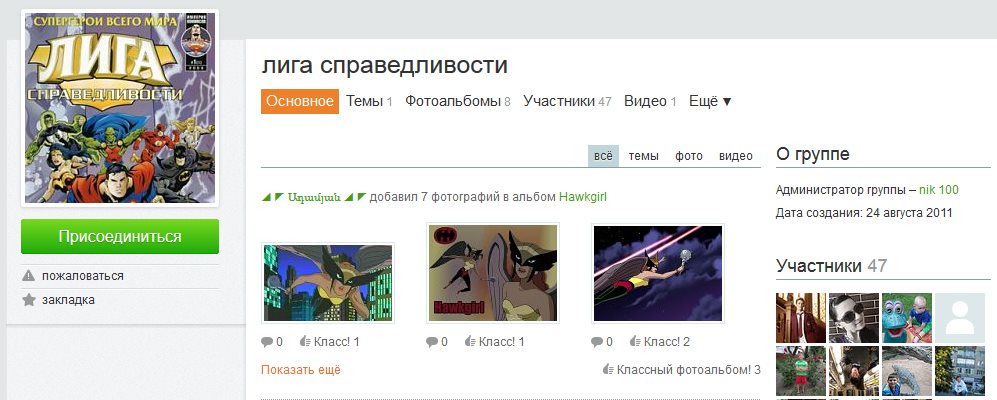Filter feed by фото
The image size is (997, 400).
click(689, 156)
